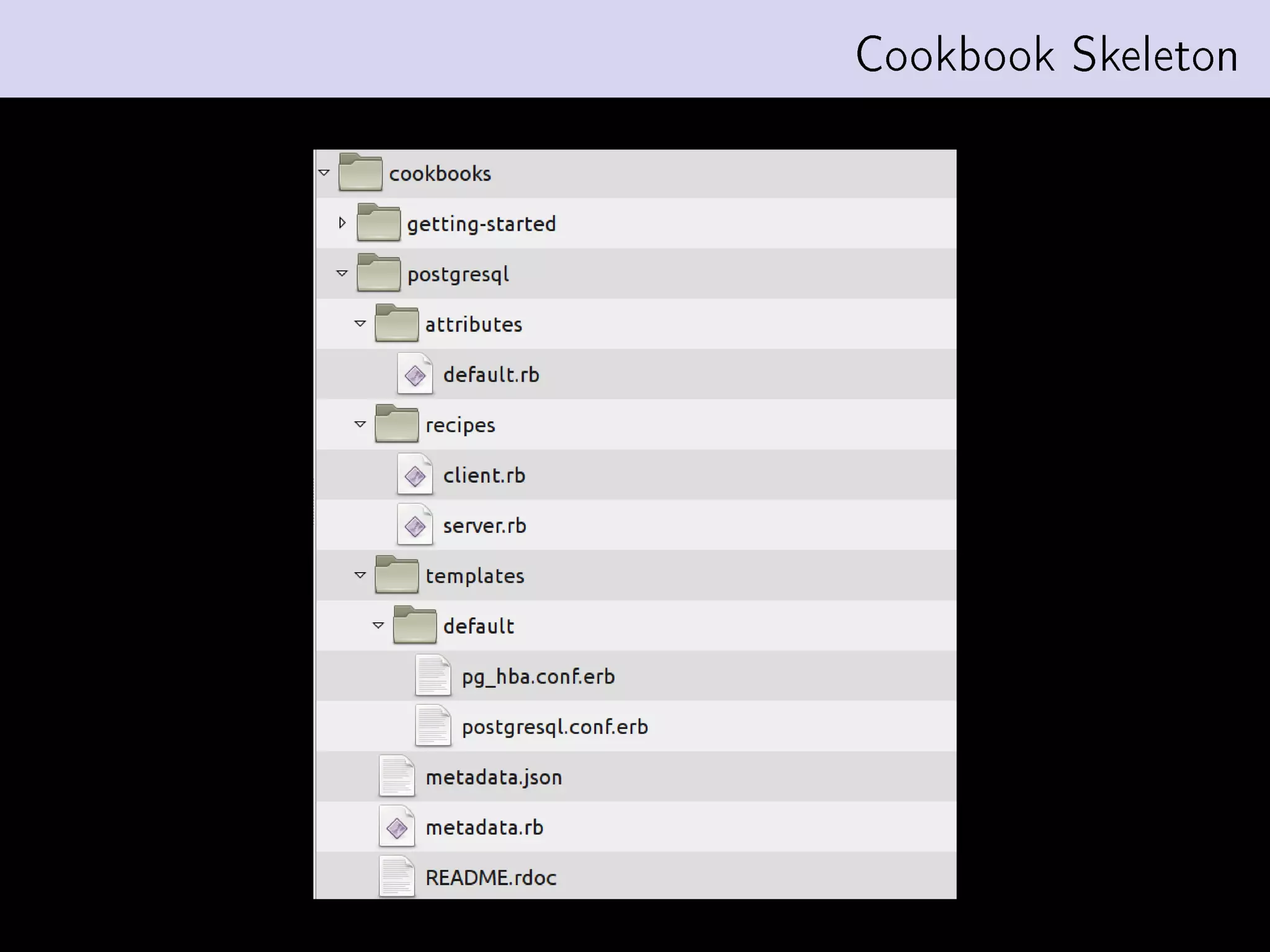
Task: Collapse the postgresql folder arrow
Action: [x=342, y=273]
